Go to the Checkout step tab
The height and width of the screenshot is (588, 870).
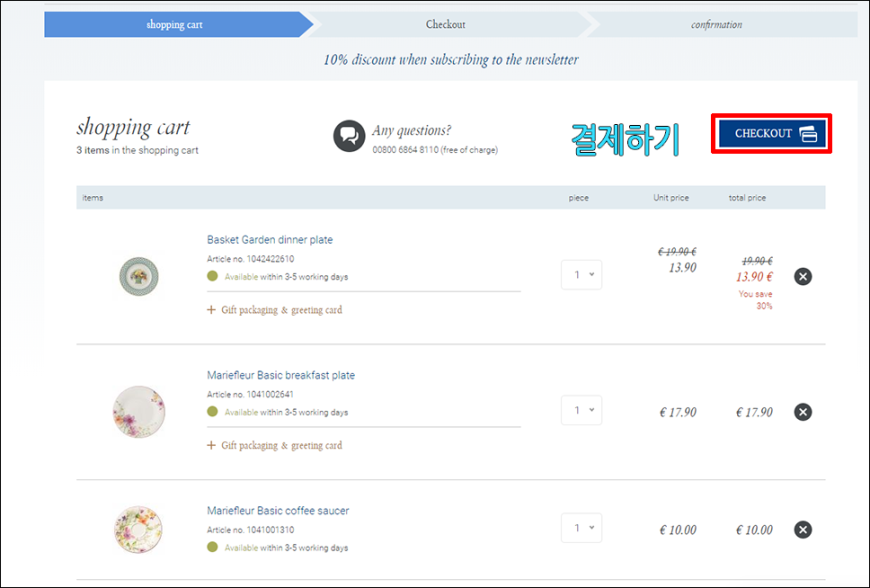coord(446,24)
